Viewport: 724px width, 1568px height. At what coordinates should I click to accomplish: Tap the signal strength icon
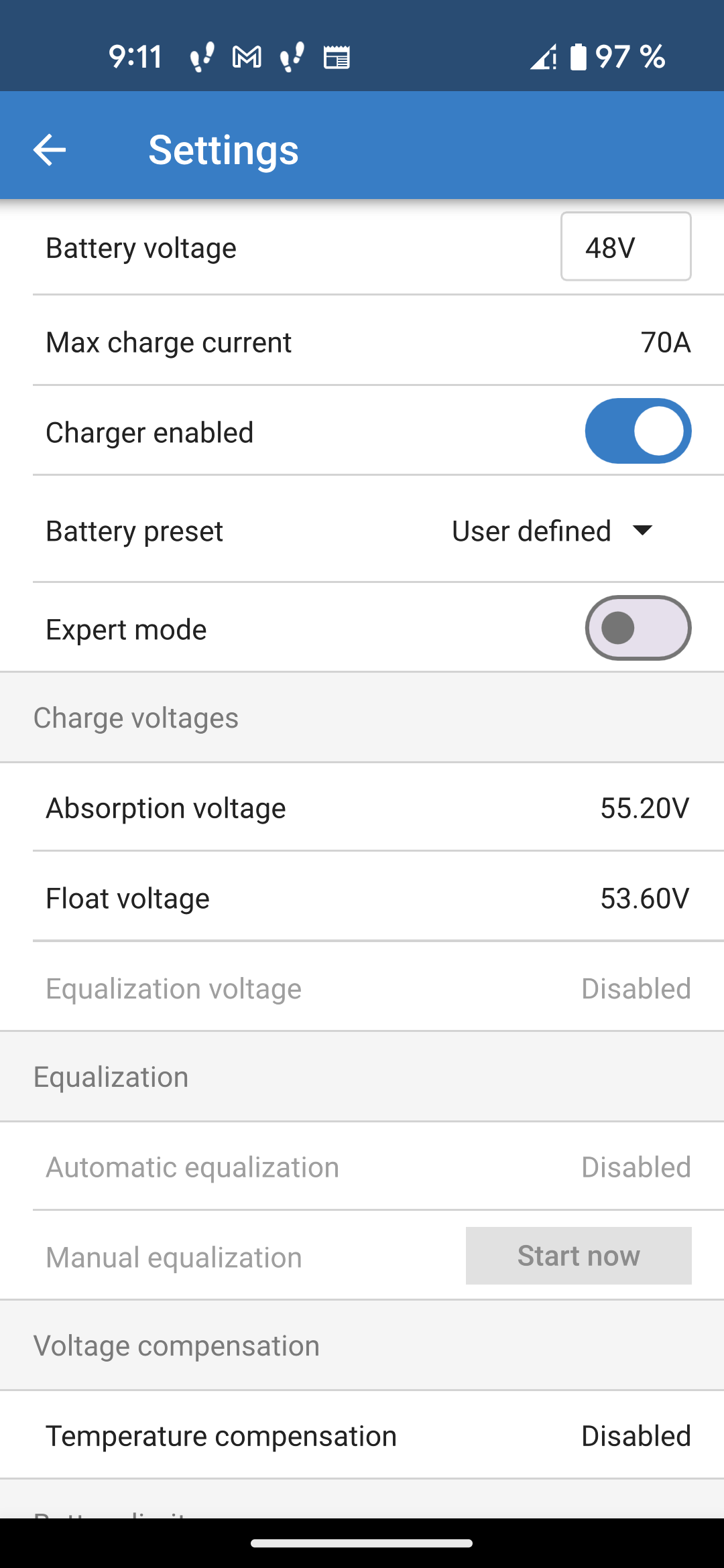543,58
